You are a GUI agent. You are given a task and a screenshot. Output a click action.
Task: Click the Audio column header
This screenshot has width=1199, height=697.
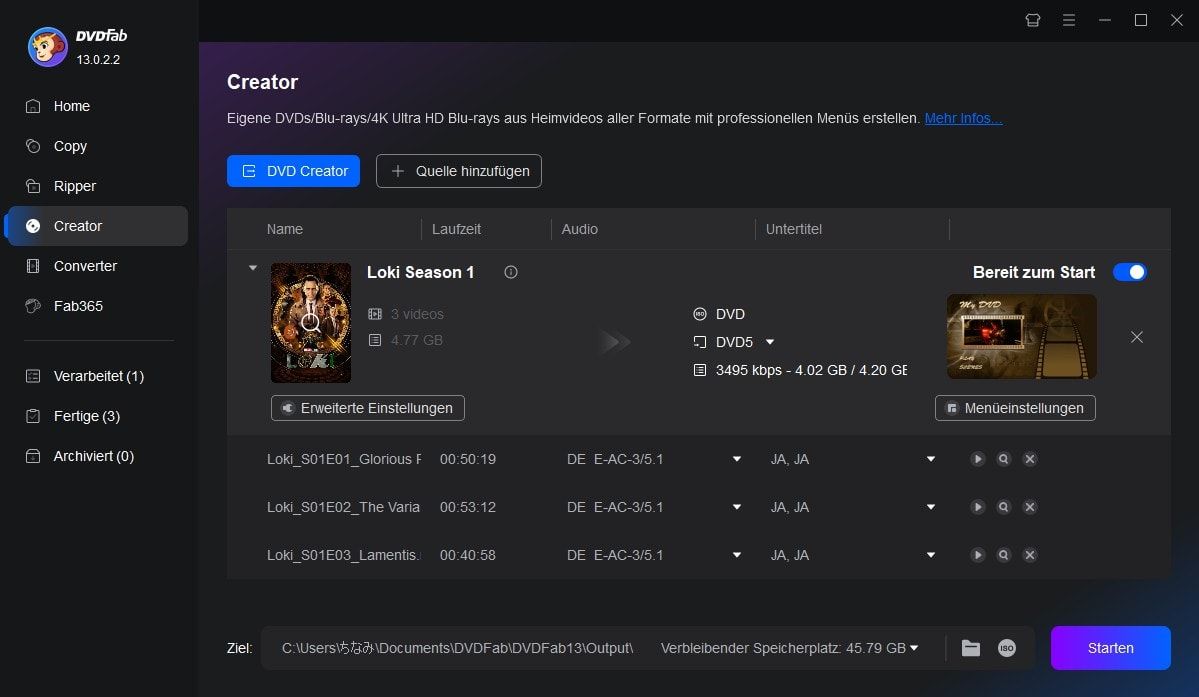pyautogui.click(x=580, y=229)
